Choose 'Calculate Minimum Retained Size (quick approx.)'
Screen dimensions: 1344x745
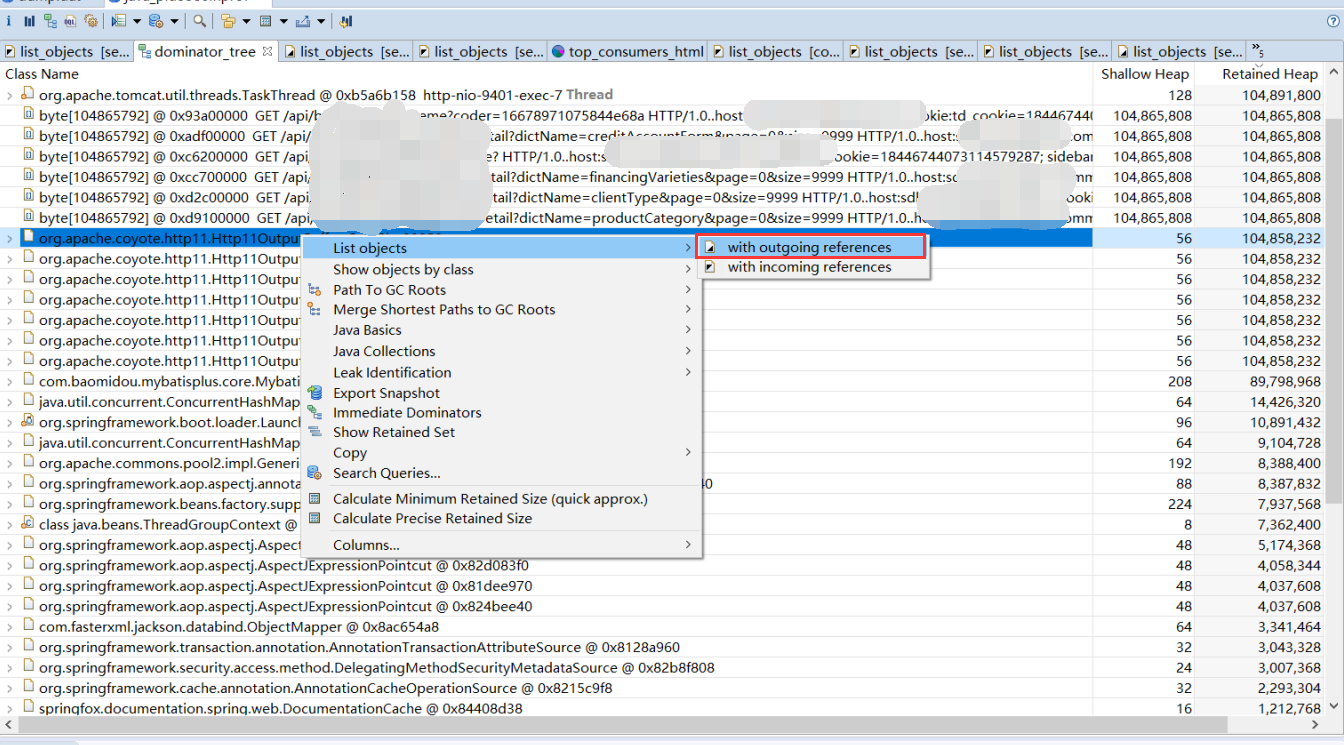pyautogui.click(x=500, y=498)
